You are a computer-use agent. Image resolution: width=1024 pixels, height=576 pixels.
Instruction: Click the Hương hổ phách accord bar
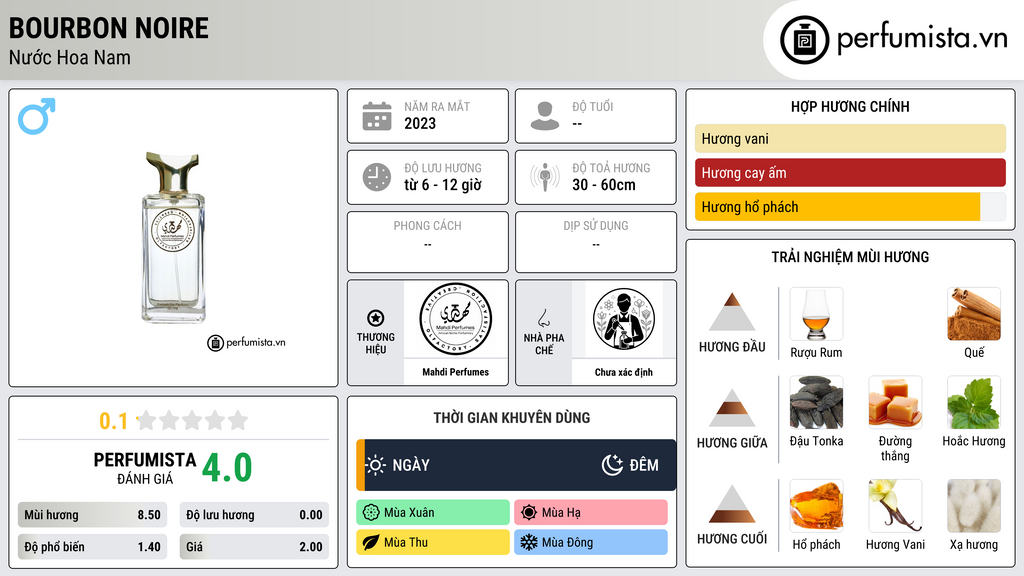click(x=850, y=207)
